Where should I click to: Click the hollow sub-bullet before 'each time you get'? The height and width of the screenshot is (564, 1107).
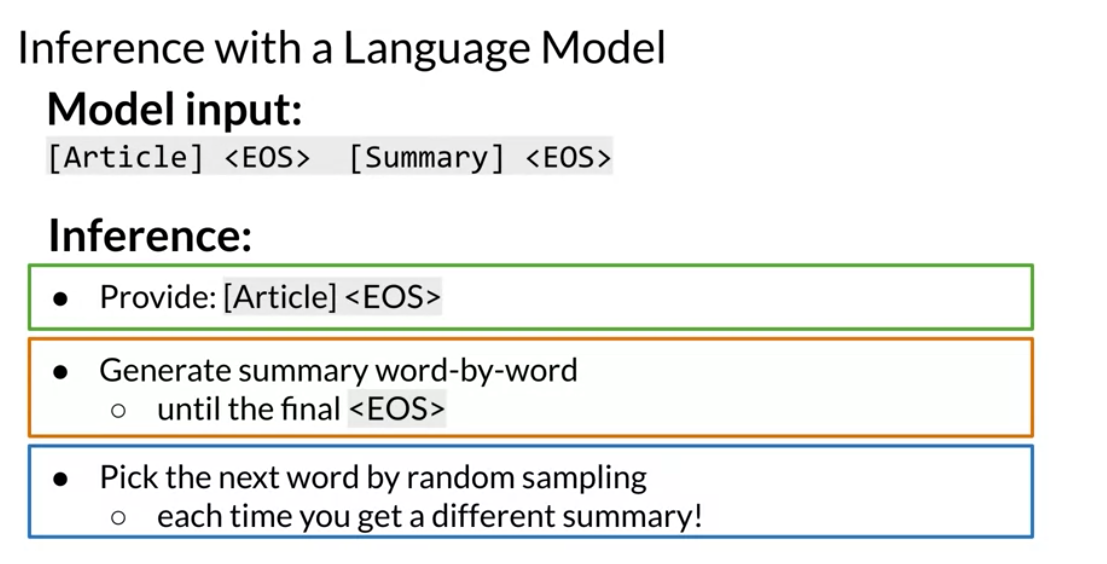tap(119, 517)
